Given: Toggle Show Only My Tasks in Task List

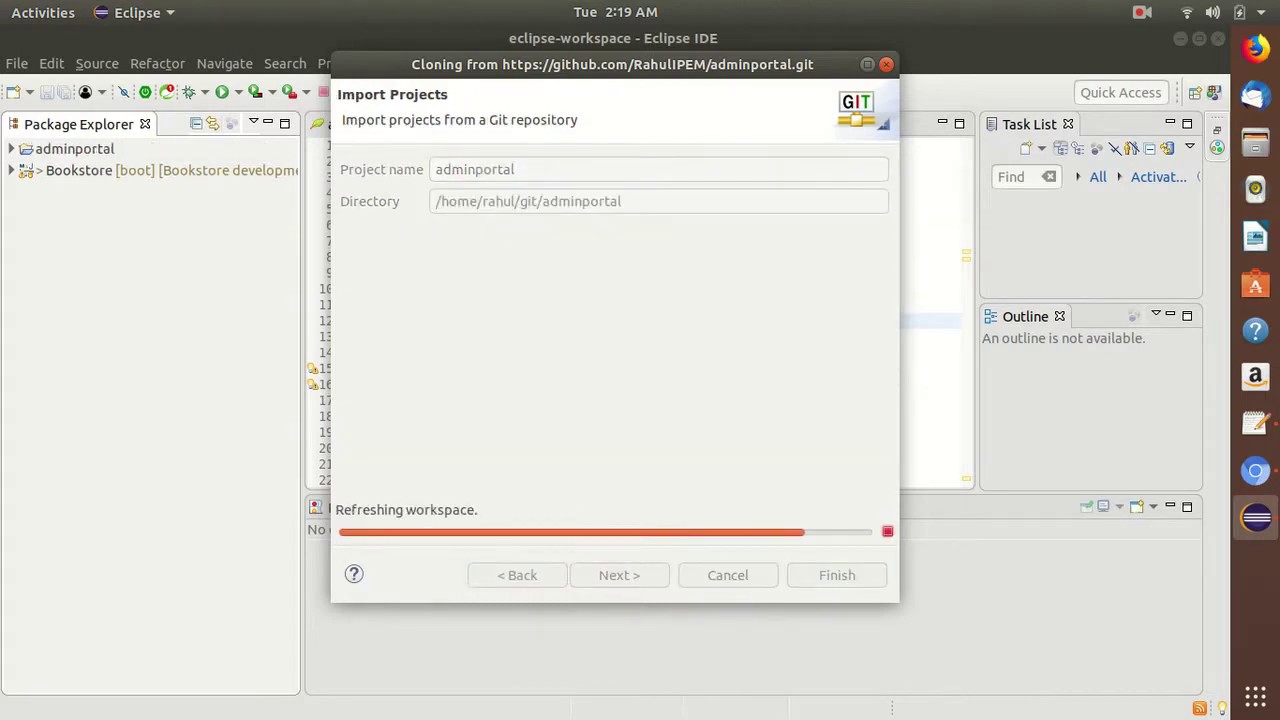Looking at the screenshot, I should click(x=1132, y=148).
